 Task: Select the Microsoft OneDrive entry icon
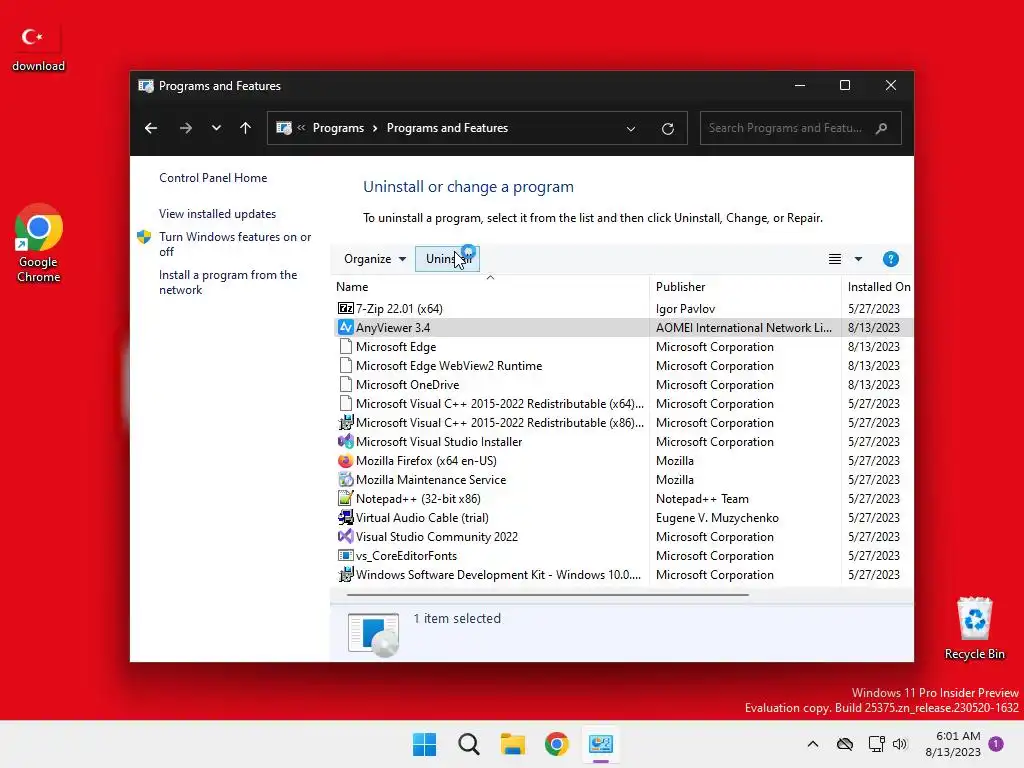[x=345, y=384]
